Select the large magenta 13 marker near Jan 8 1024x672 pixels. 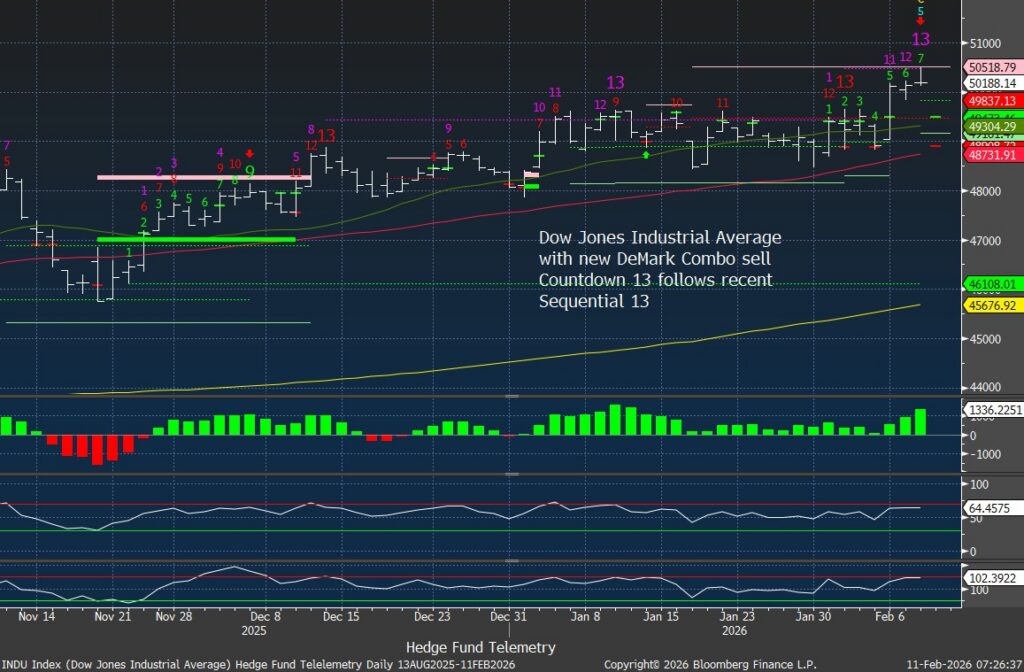(615, 82)
